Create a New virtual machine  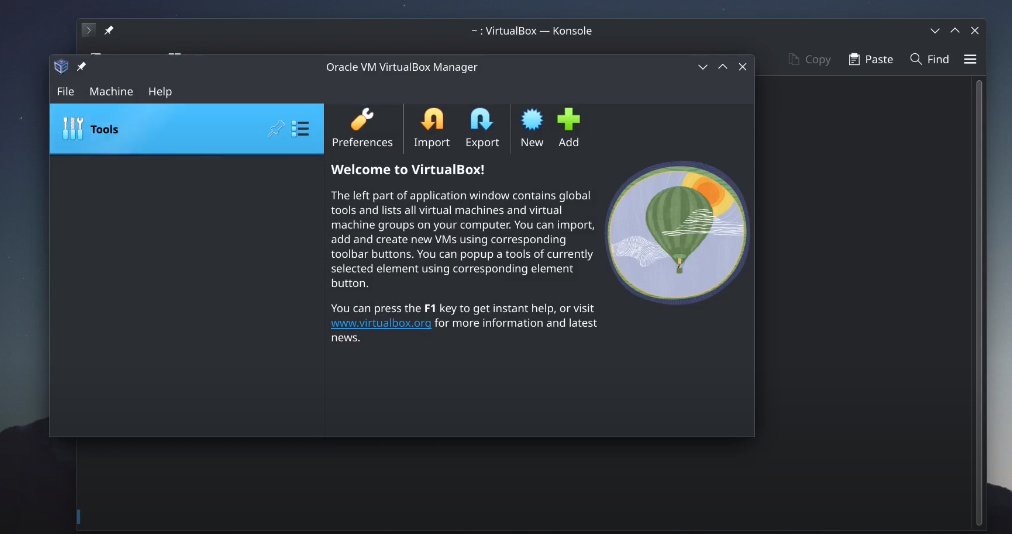[x=532, y=121]
